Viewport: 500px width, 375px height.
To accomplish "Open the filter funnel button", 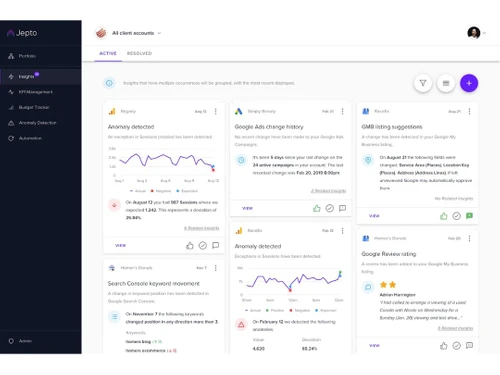I will tap(423, 83).
